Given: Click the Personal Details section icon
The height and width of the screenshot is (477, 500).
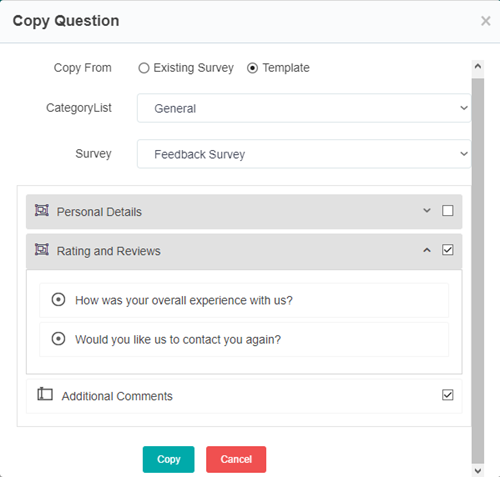Looking at the screenshot, I should click(x=42, y=210).
